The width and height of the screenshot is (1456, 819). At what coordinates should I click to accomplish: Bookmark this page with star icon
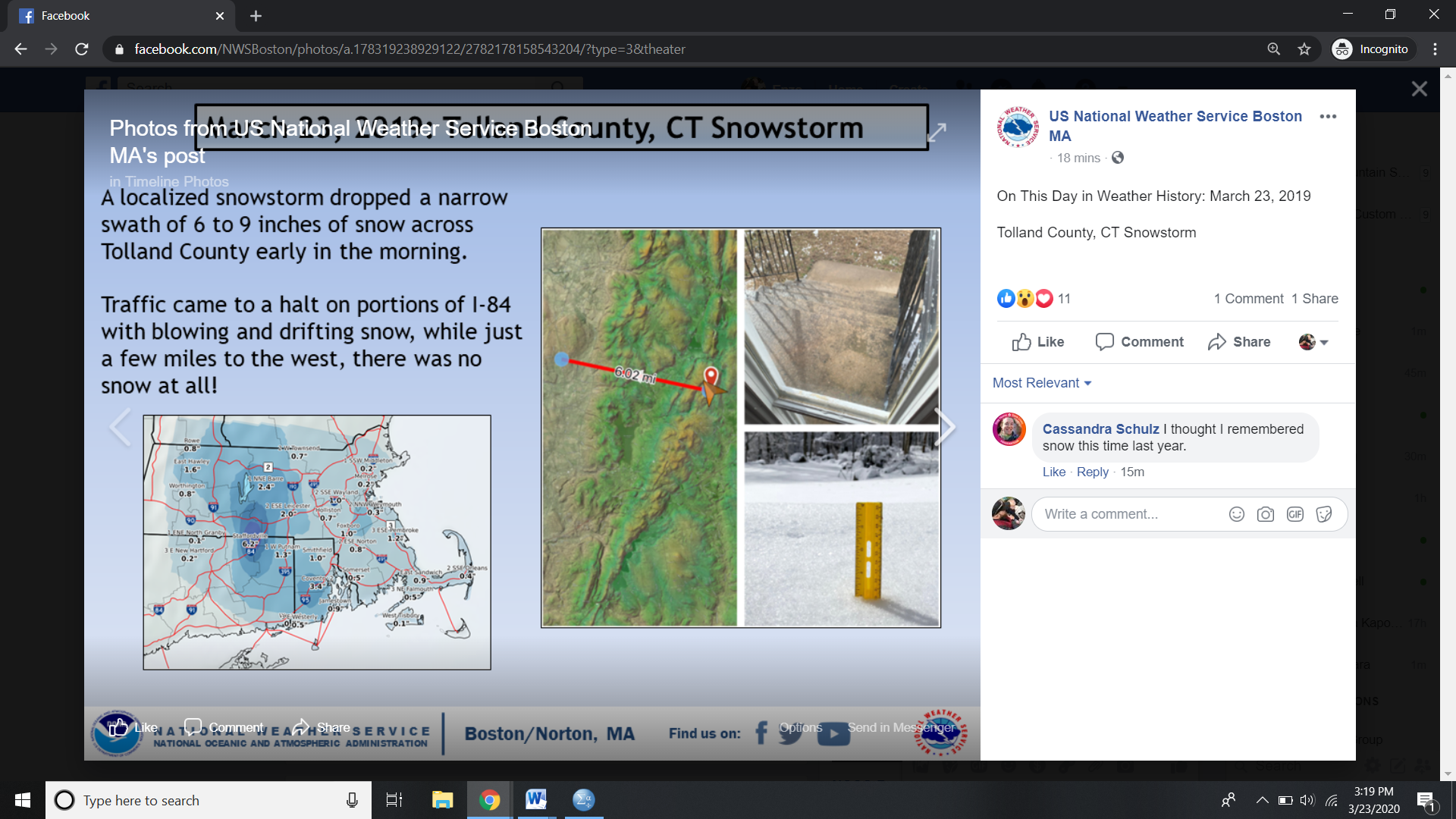[x=1304, y=49]
